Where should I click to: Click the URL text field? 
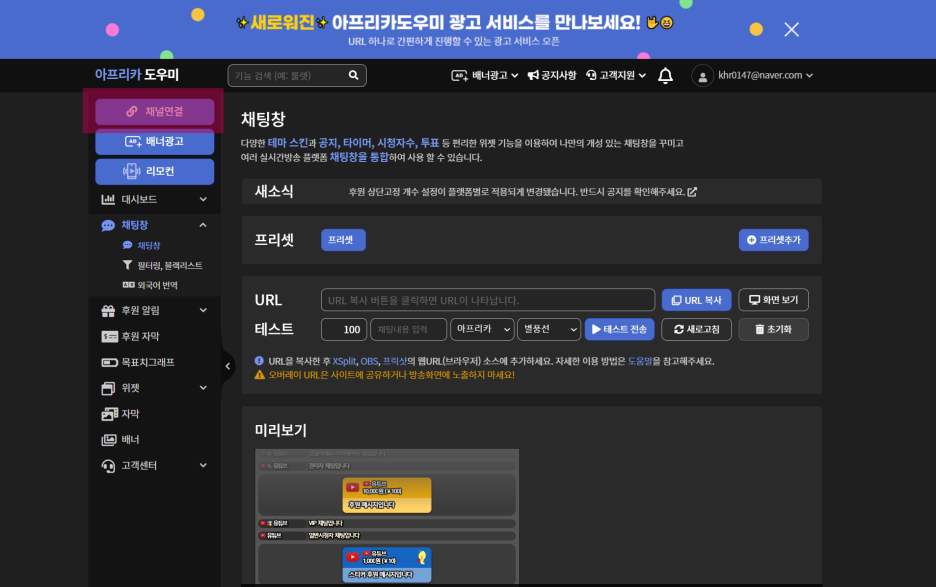(488, 300)
